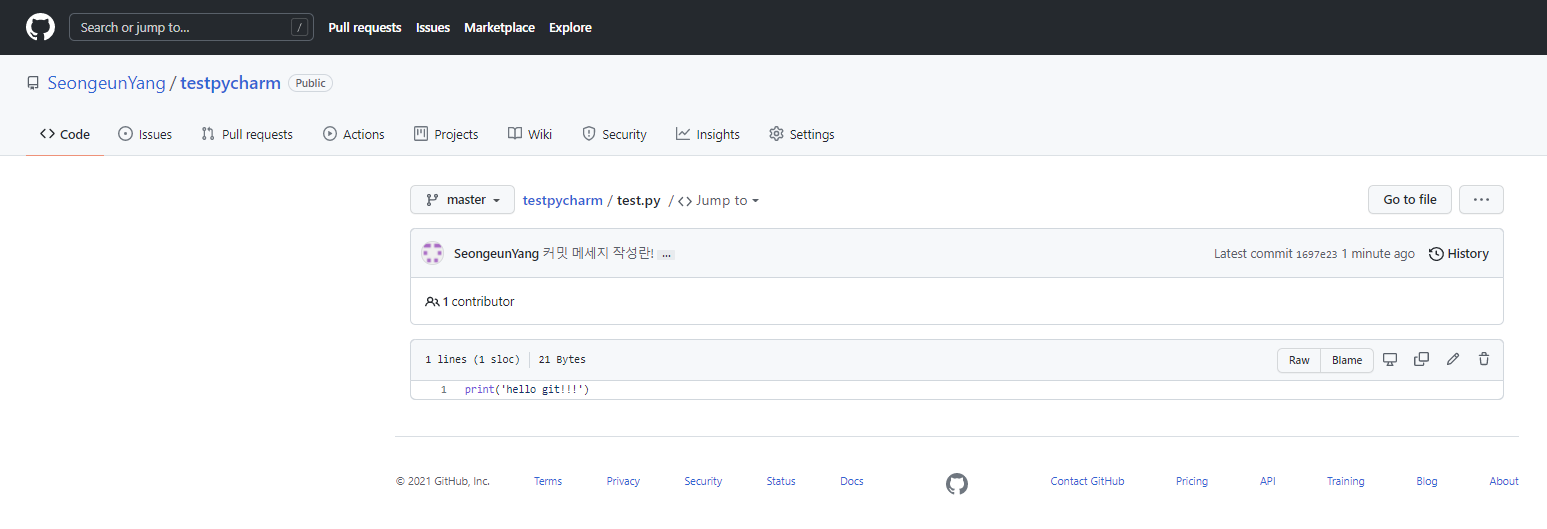
Task: Click the Go to file button
Action: pyautogui.click(x=1410, y=200)
